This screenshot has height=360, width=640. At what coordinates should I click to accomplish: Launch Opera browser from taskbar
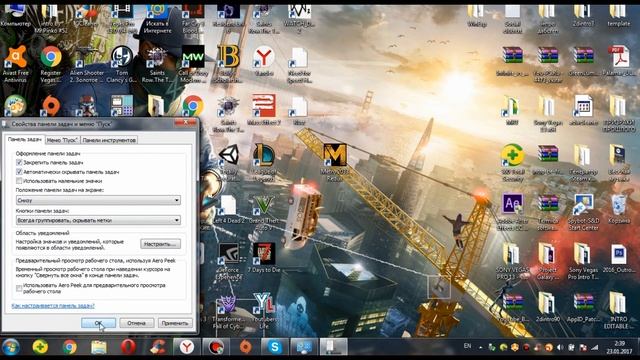128,347
